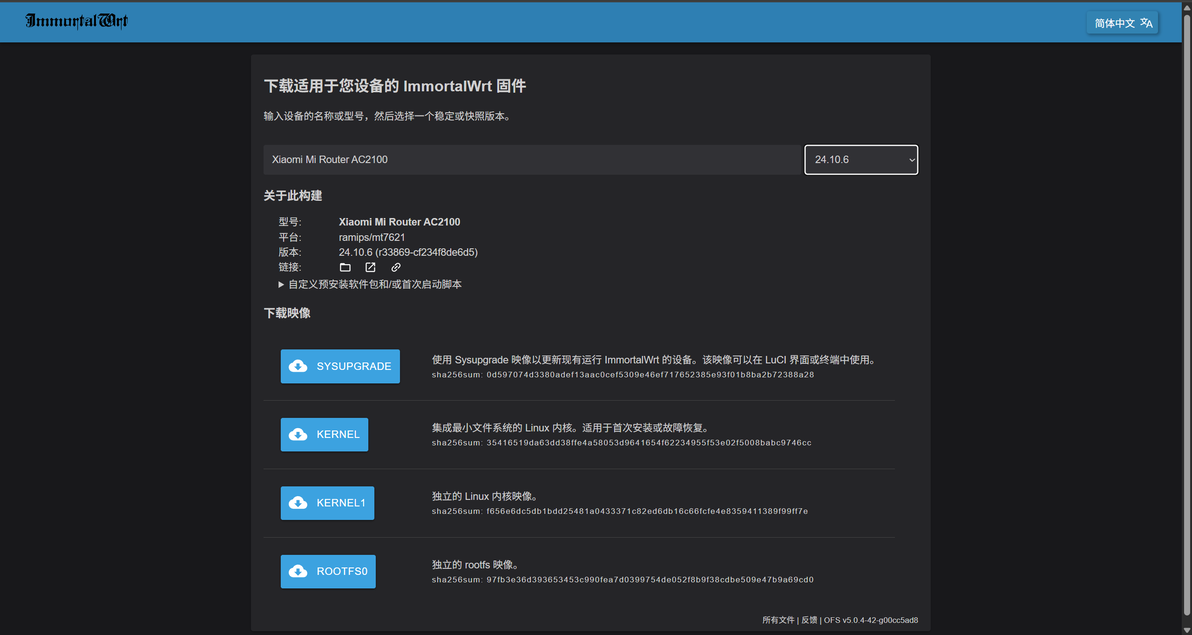The width and height of the screenshot is (1192, 635).
Task: Click the 关于此构建 heading
Action: pyautogui.click(x=293, y=196)
